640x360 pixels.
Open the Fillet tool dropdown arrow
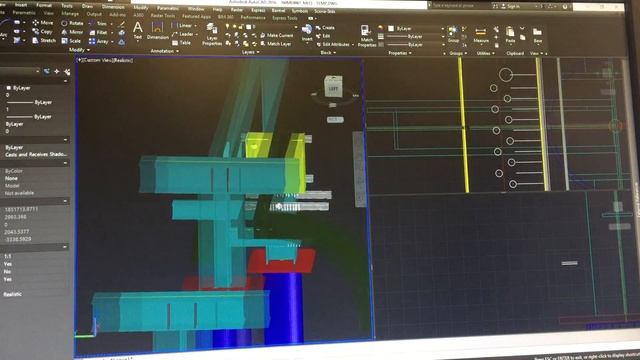112,33
